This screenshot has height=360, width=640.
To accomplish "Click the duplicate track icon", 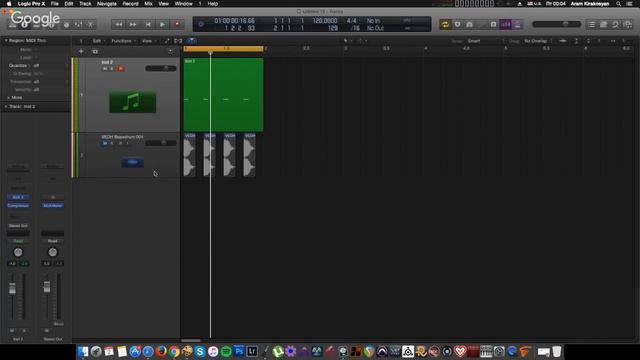I will (x=95, y=51).
